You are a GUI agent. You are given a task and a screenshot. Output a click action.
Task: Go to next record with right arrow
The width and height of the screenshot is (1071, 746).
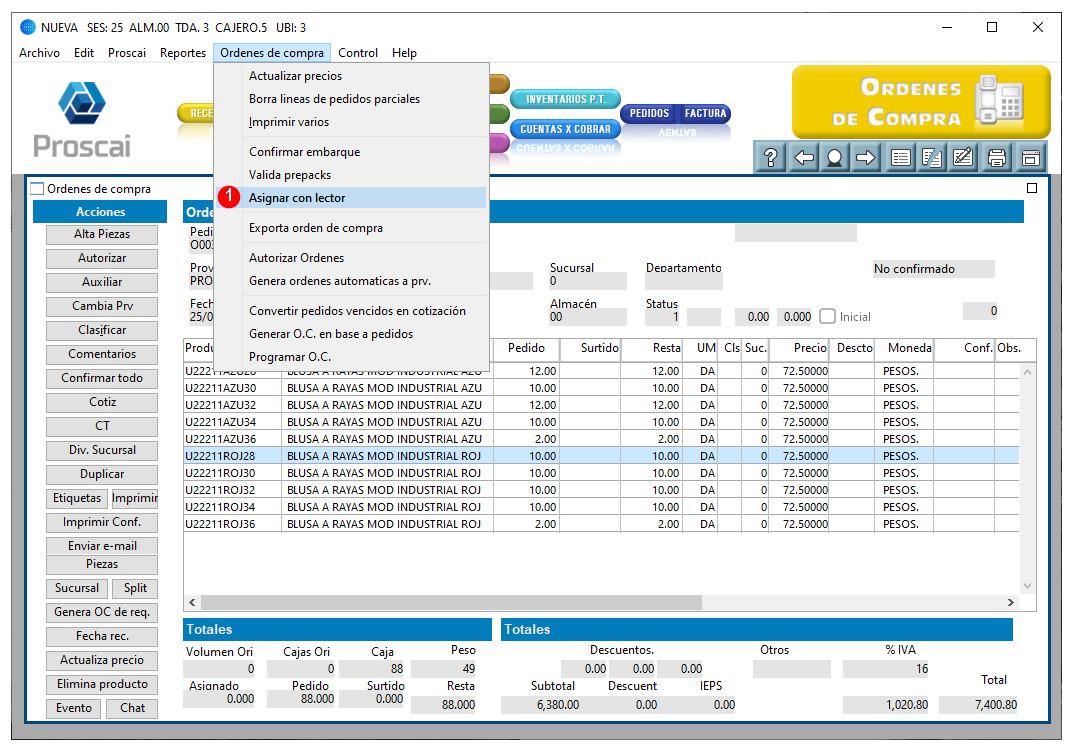point(865,158)
